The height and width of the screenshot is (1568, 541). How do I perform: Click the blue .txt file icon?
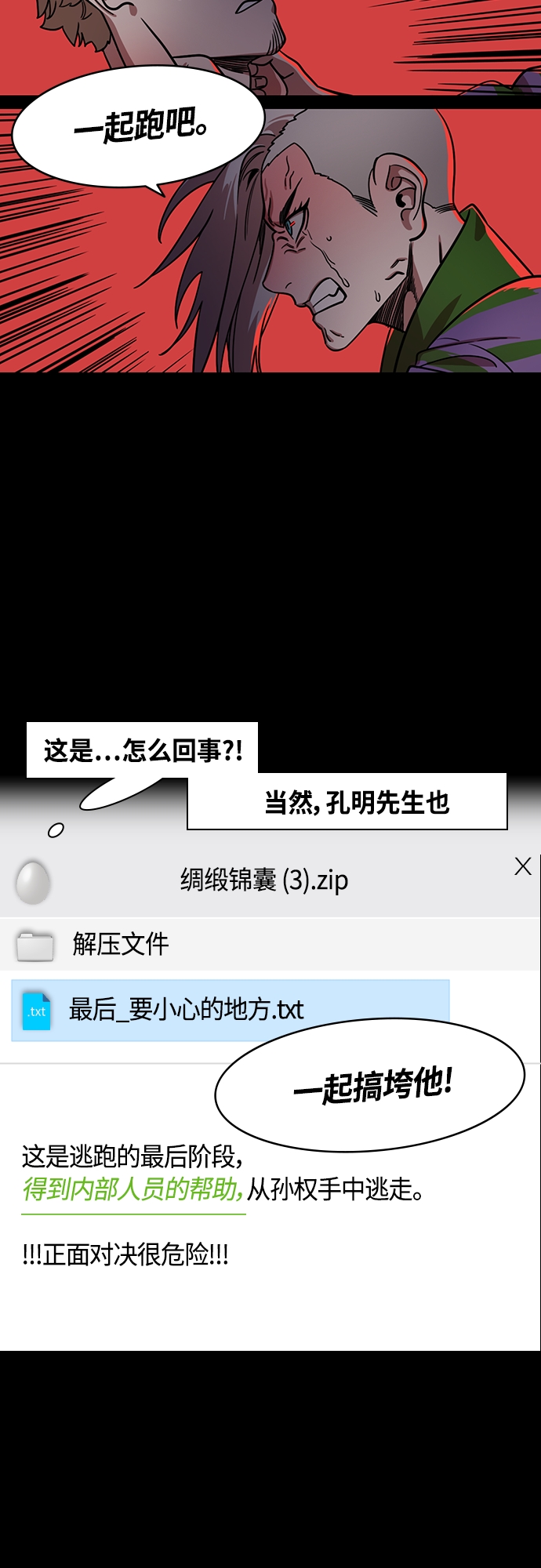tap(37, 1011)
